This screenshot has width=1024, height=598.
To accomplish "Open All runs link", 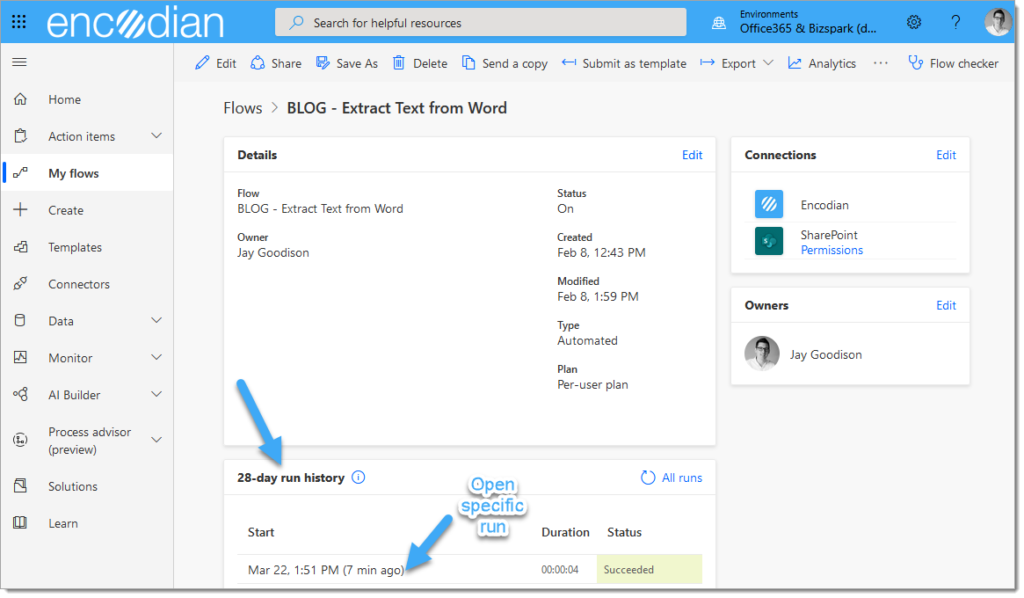I will point(682,478).
